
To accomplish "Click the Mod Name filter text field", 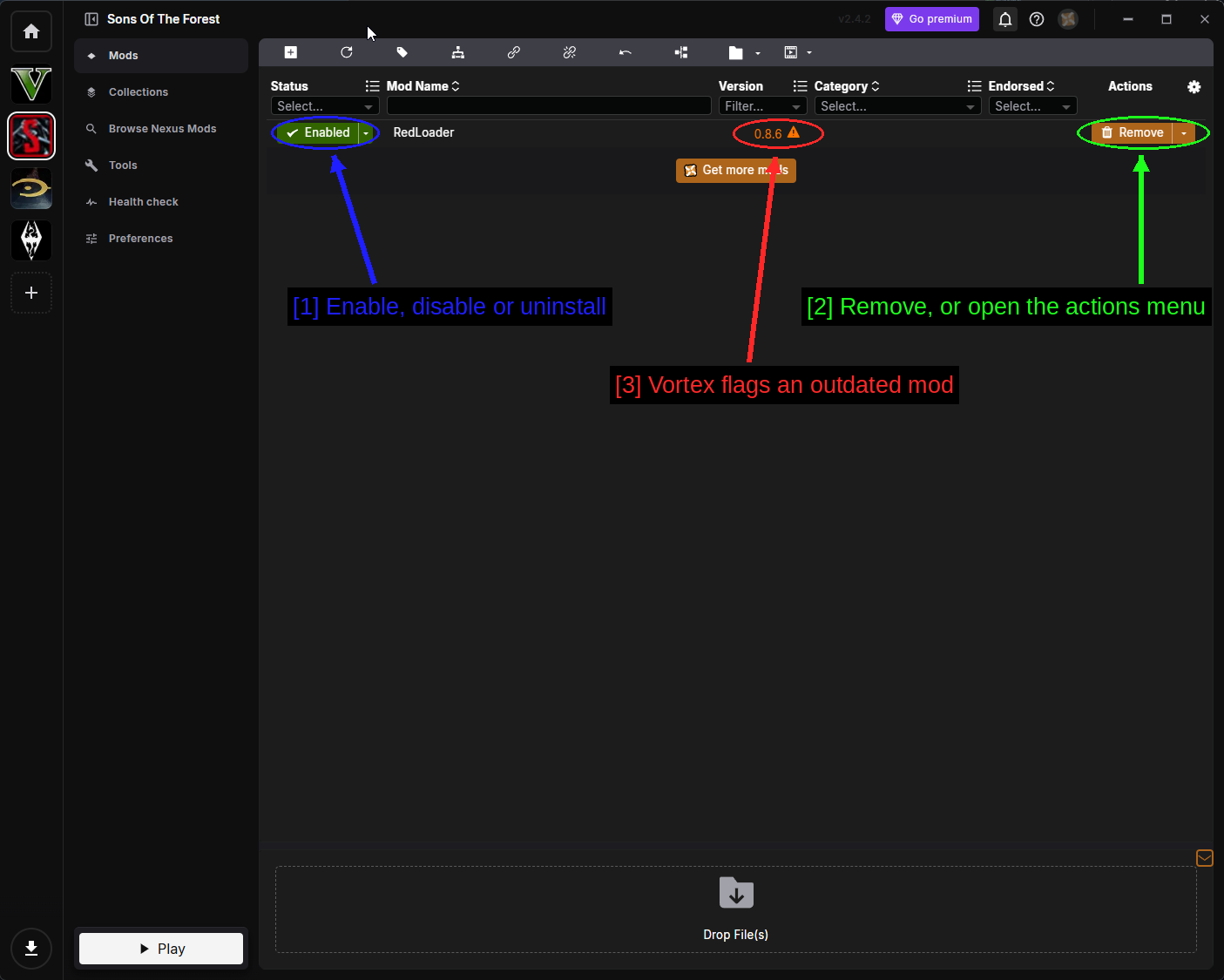I will (549, 106).
